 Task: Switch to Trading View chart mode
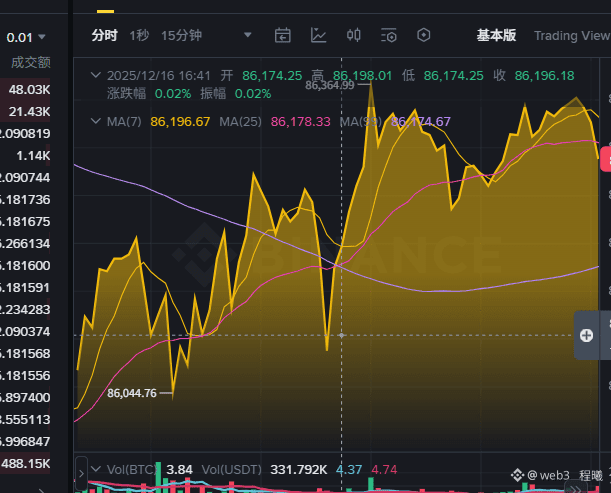click(x=572, y=35)
